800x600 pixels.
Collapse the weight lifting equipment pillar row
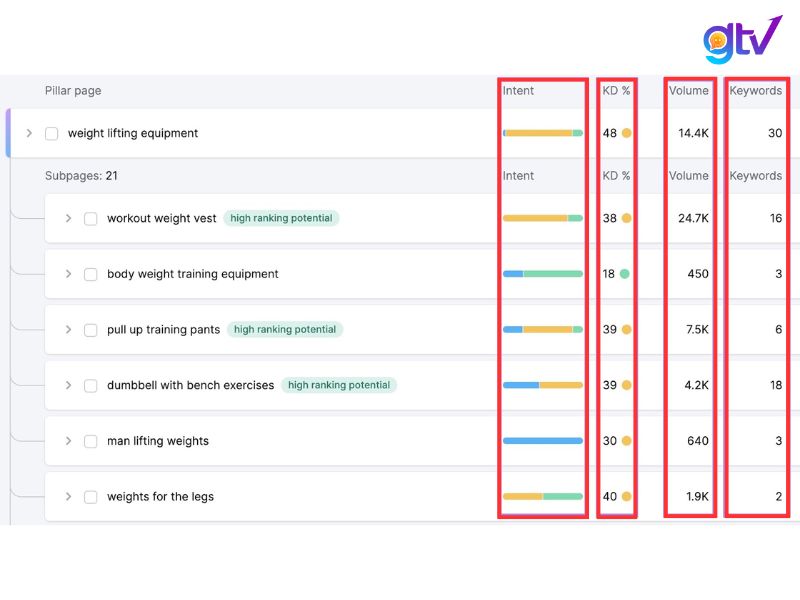click(x=28, y=132)
